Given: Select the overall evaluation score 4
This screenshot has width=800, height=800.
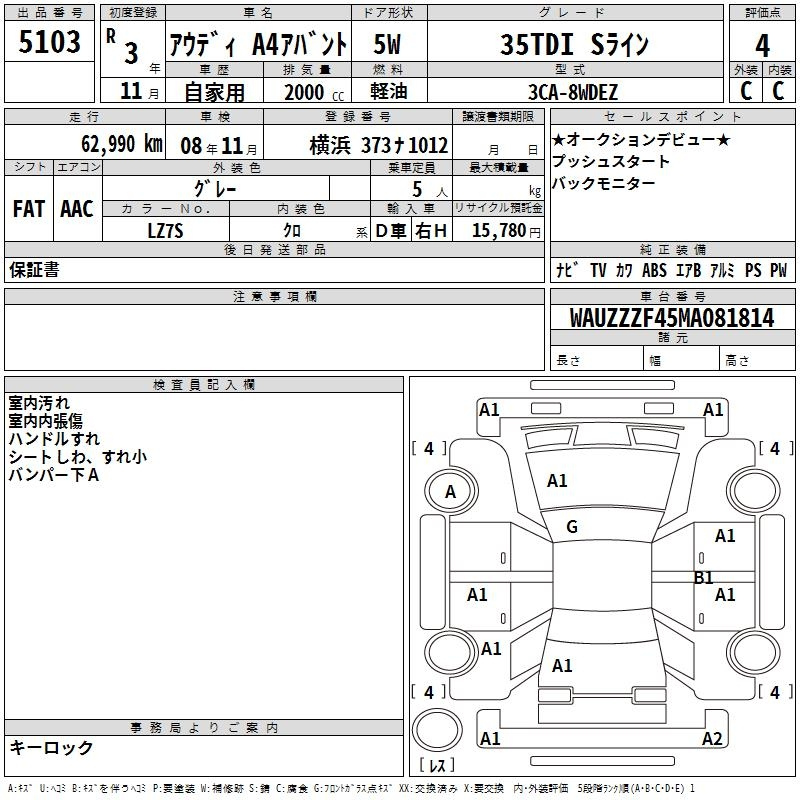Looking at the screenshot, I should point(762,45).
